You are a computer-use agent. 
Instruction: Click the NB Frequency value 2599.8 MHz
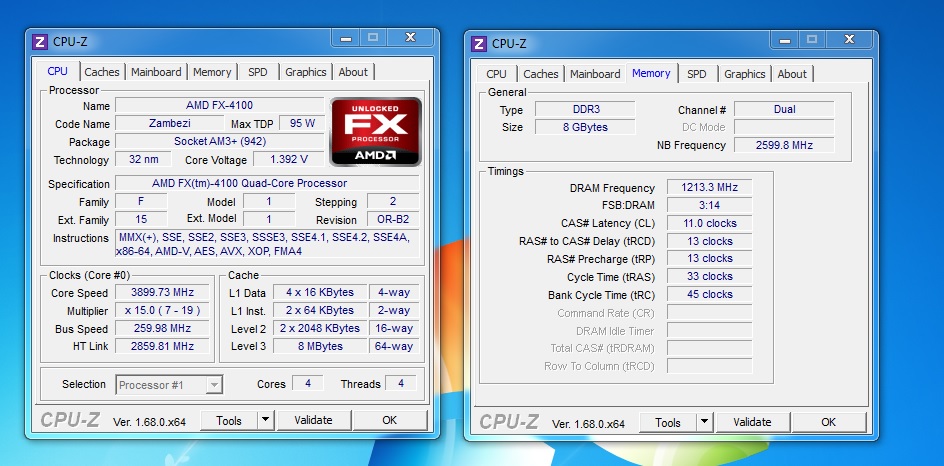784,145
